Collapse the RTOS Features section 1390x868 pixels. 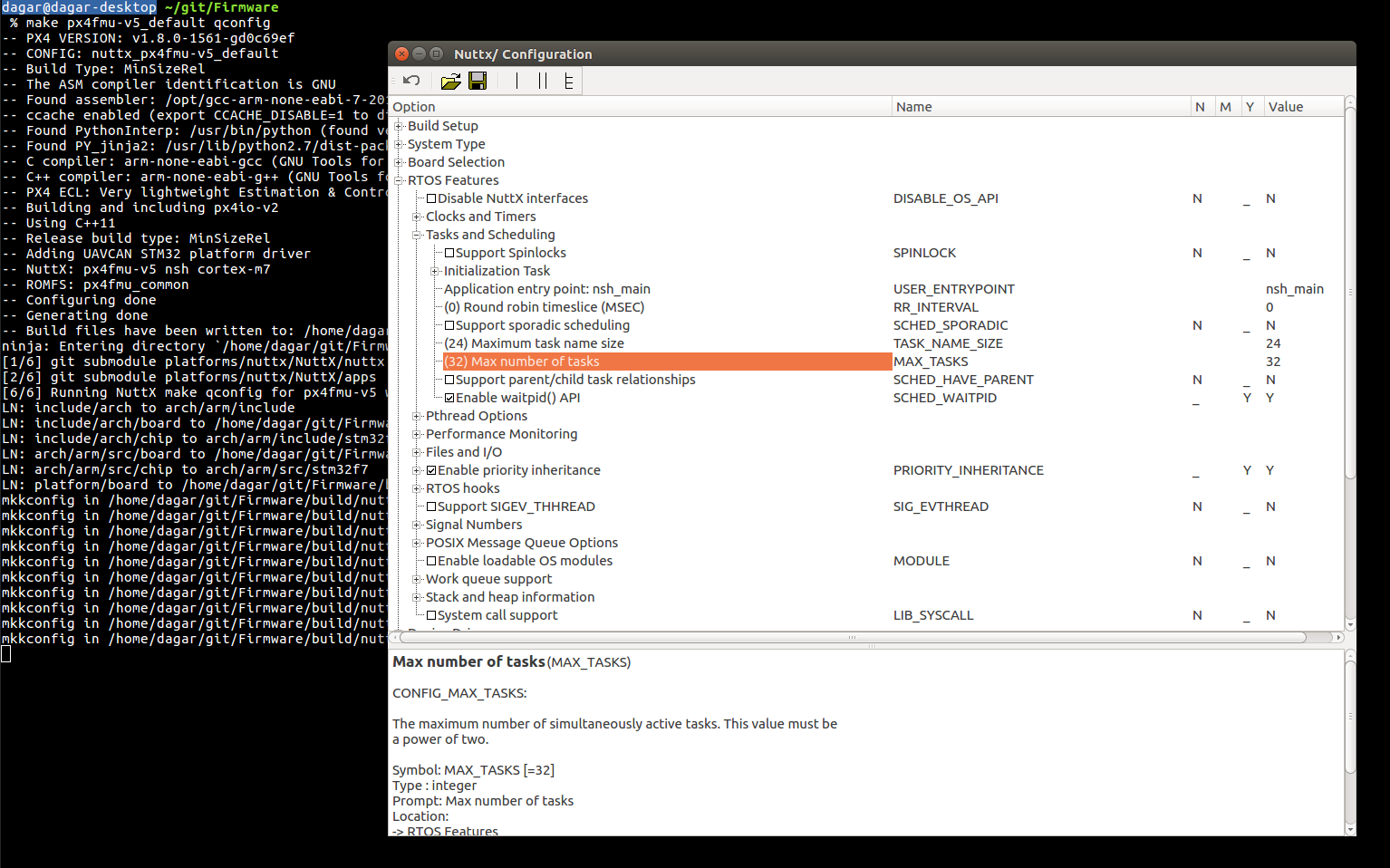coord(400,179)
